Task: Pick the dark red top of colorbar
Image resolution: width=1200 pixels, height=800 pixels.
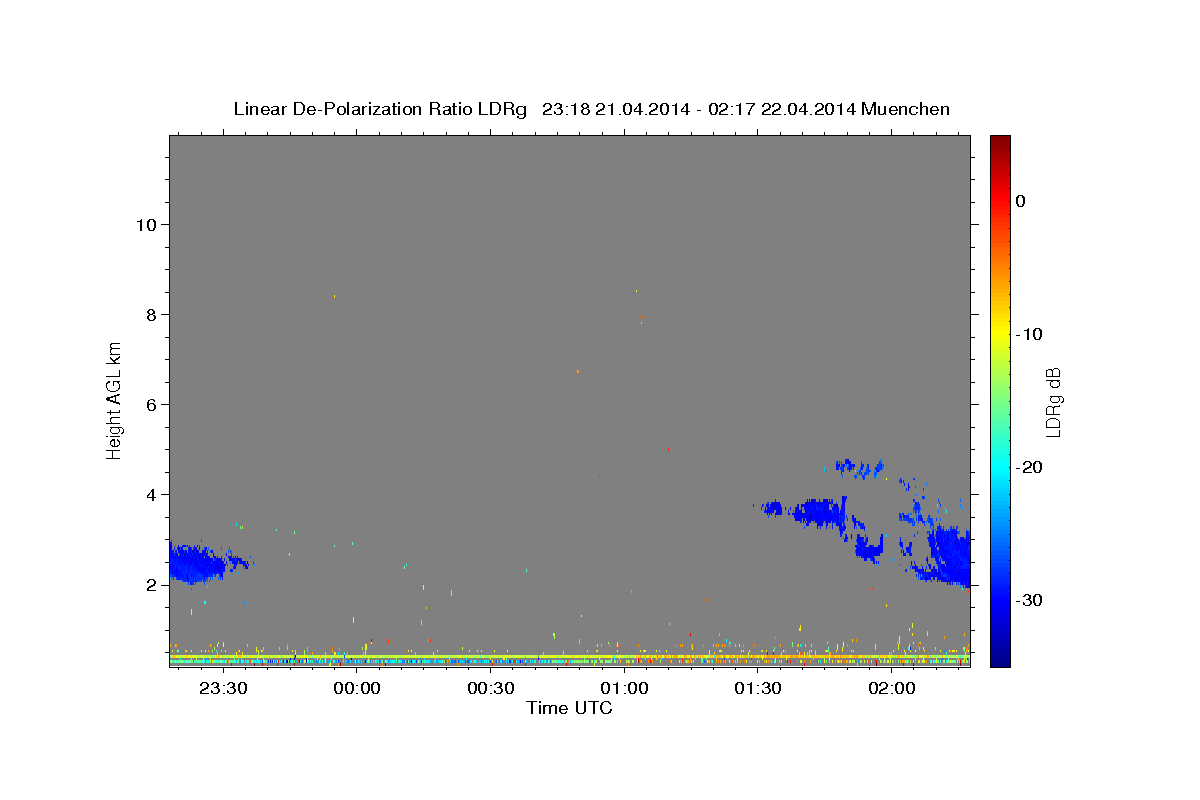Action: [x=1000, y=143]
